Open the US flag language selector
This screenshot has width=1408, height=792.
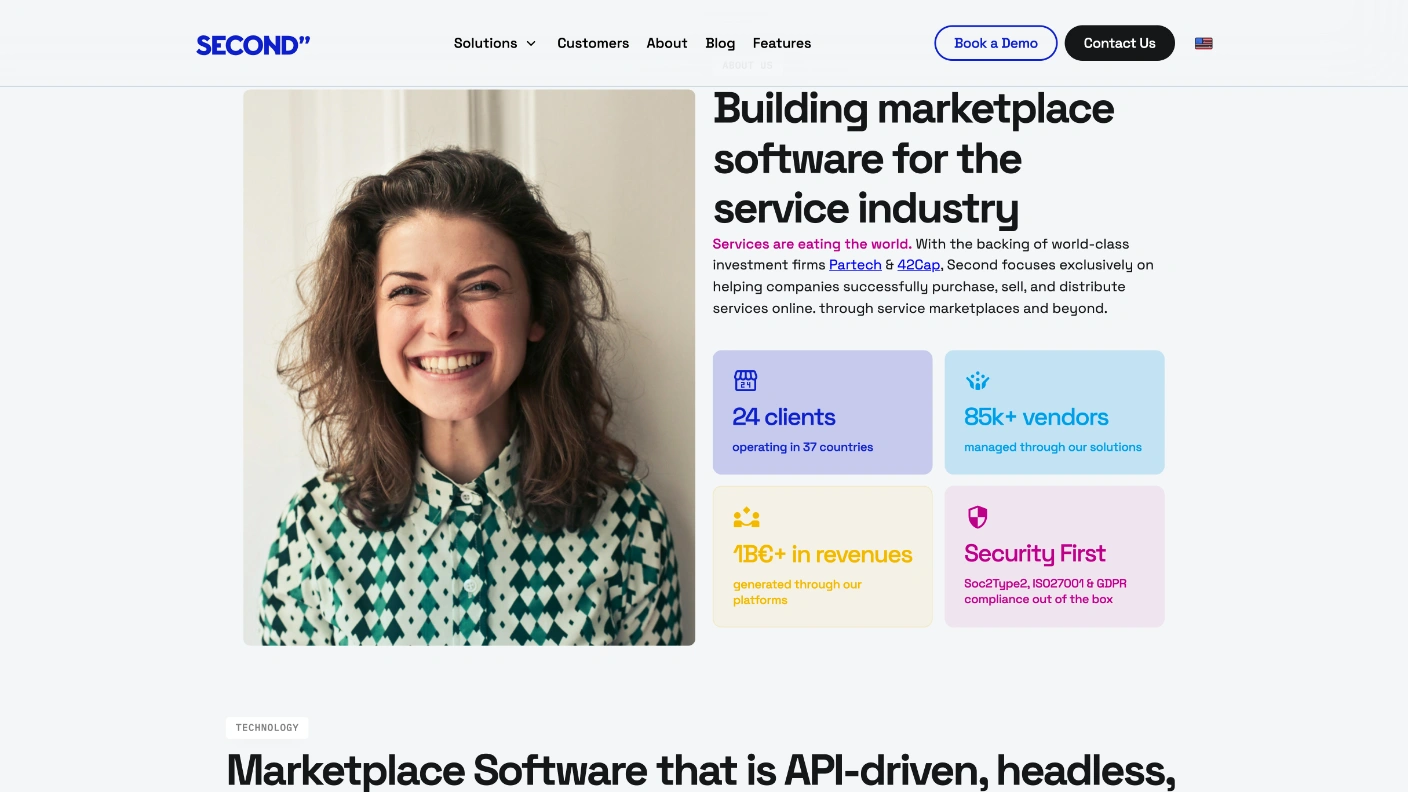[1204, 43]
